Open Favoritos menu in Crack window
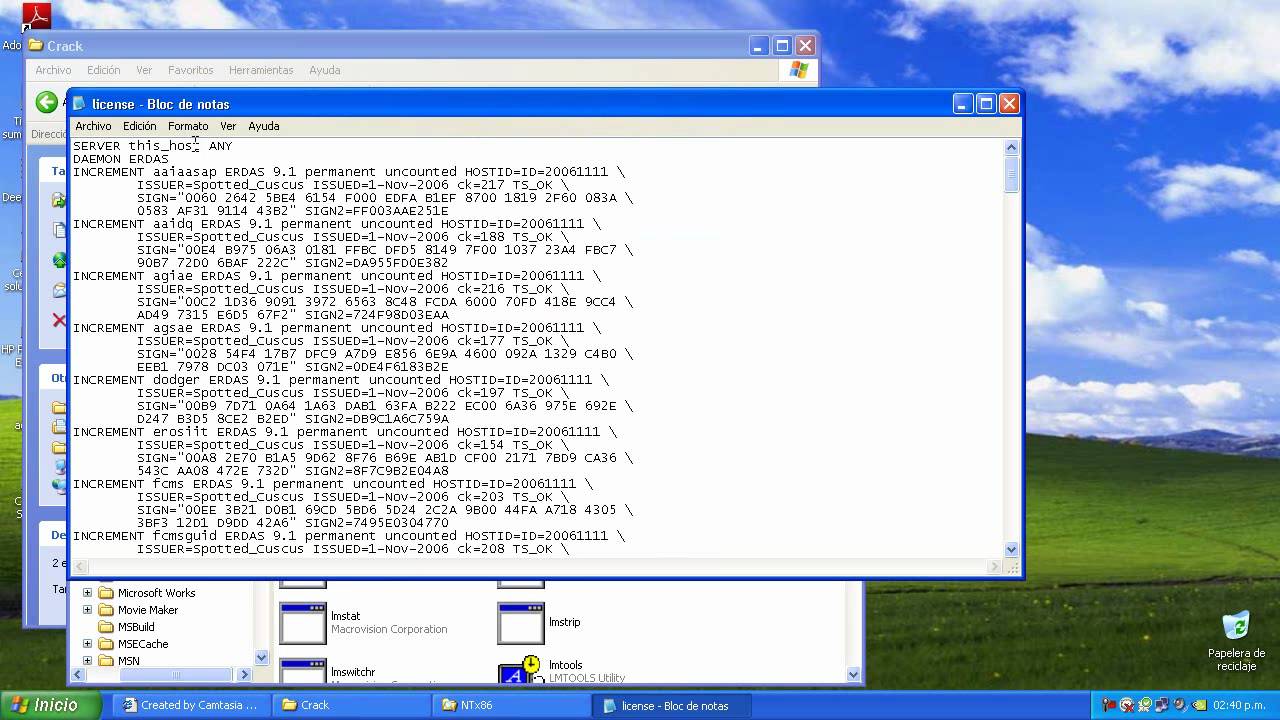This screenshot has height=720, width=1280. tap(191, 70)
